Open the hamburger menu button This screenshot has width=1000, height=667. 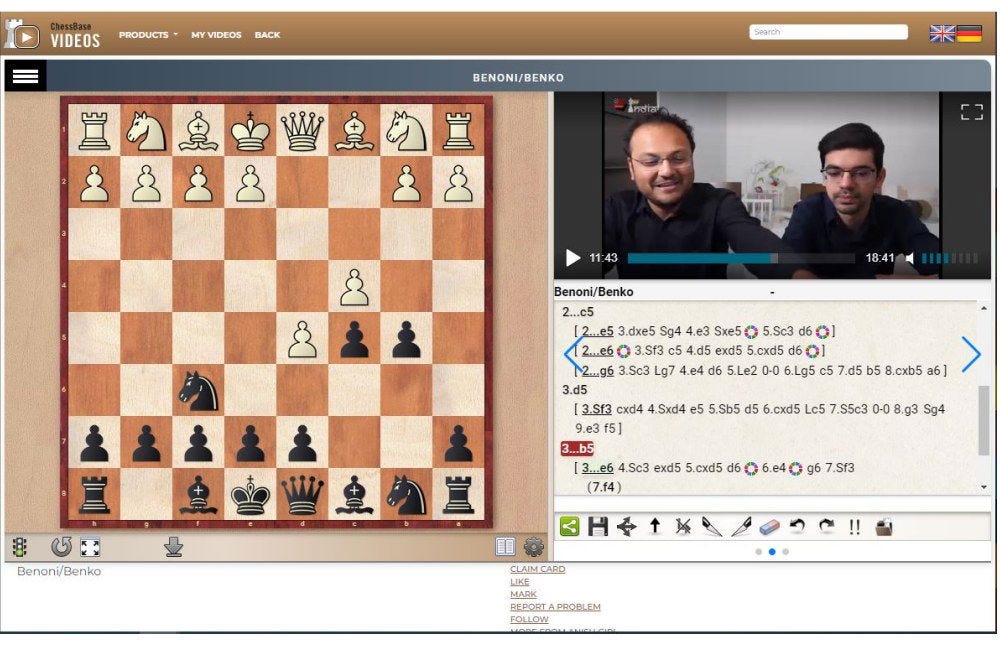click(26, 77)
